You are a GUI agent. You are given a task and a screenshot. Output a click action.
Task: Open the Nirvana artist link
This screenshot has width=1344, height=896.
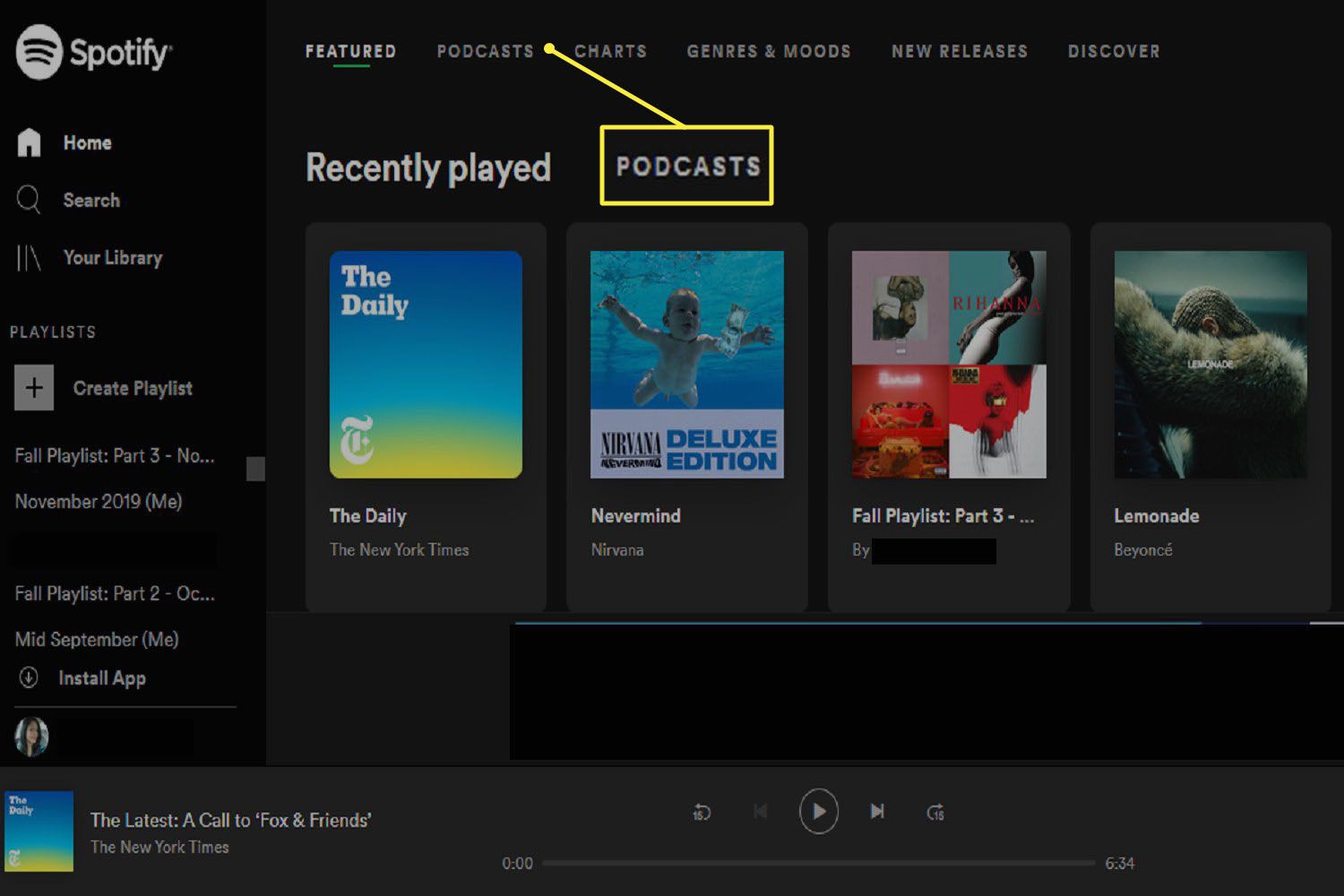[617, 550]
